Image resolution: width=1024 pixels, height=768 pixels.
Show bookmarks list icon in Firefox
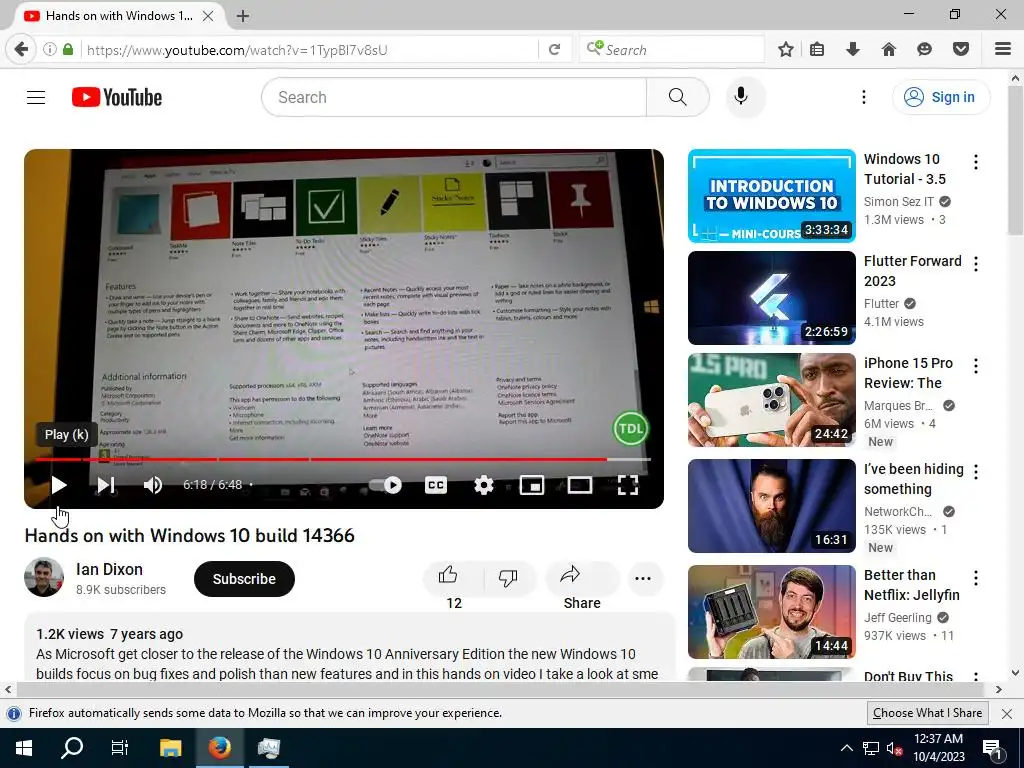tap(817, 50)
